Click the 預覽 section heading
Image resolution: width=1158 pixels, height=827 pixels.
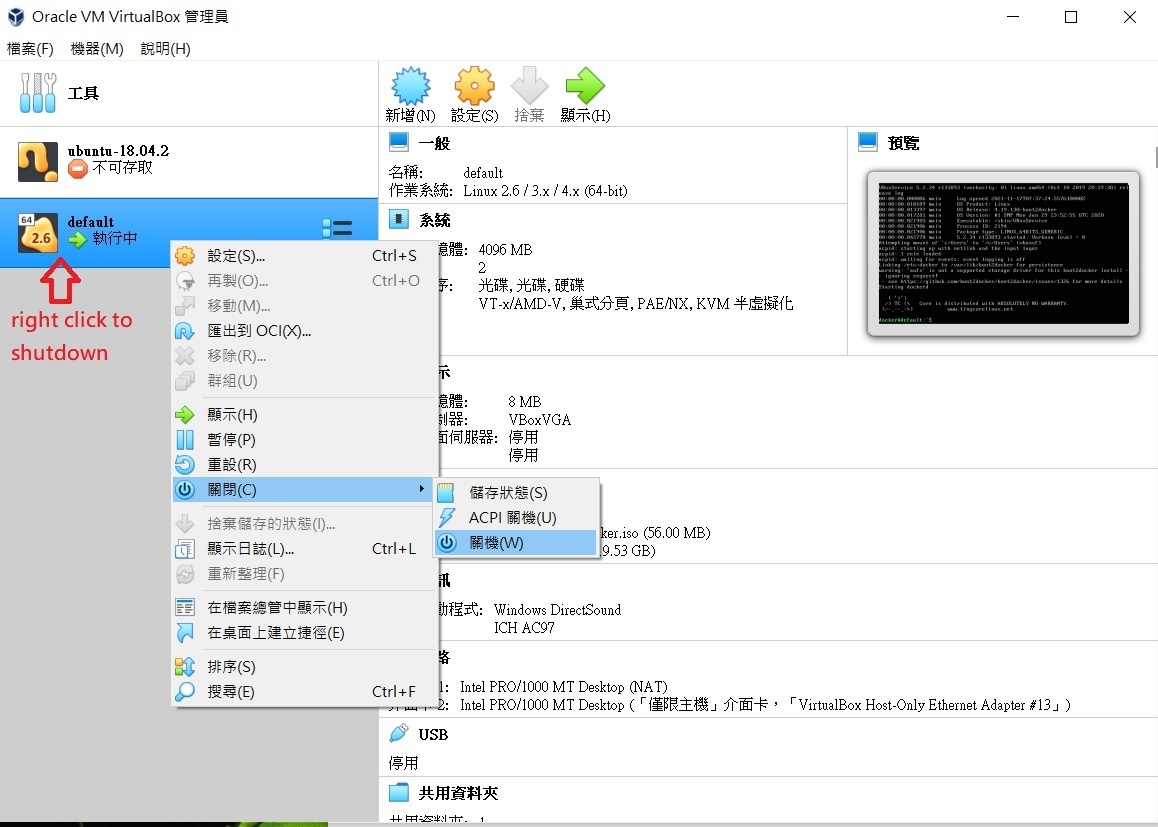pos(903,143)
